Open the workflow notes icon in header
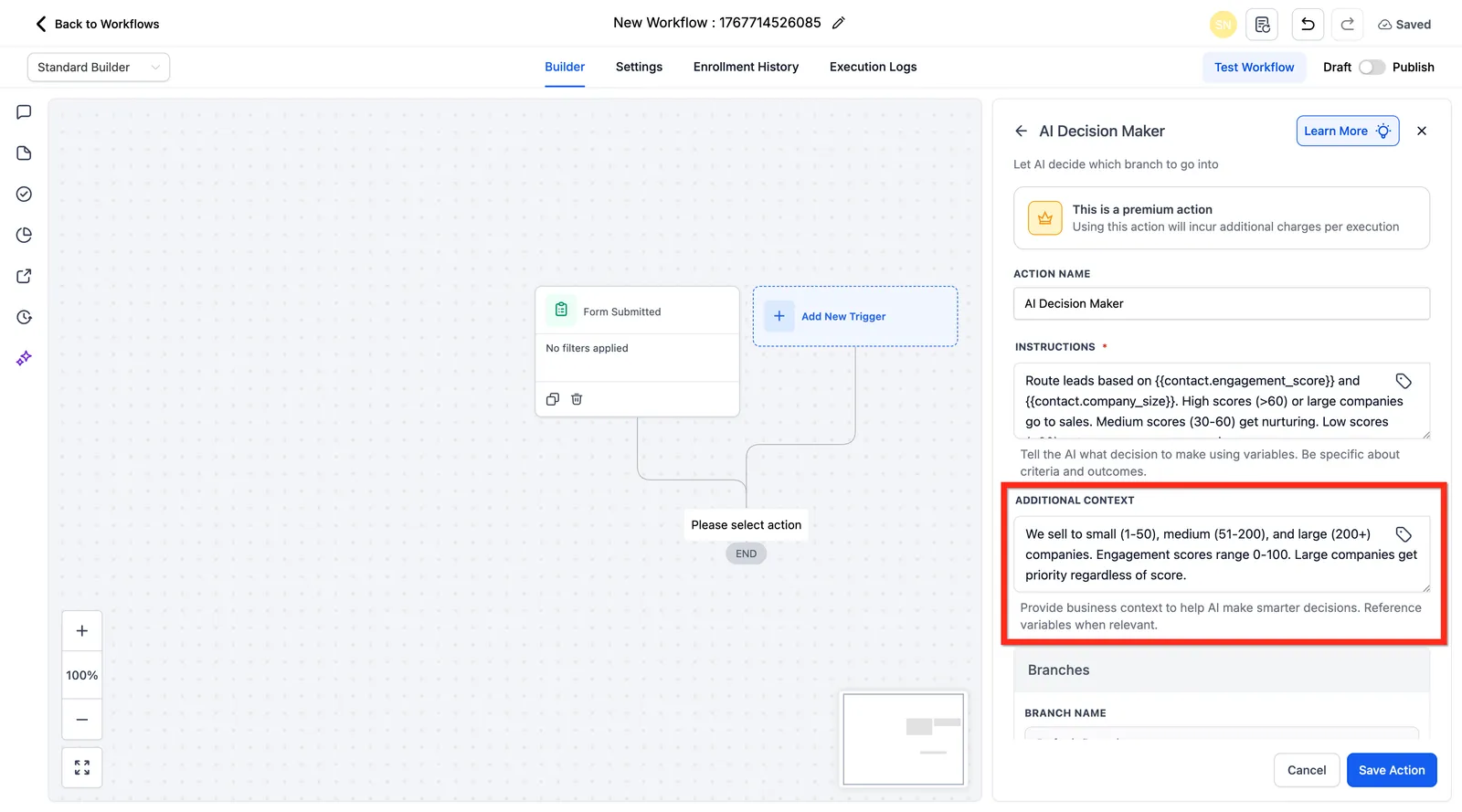1462x812 pixels. pos(1262,25)
